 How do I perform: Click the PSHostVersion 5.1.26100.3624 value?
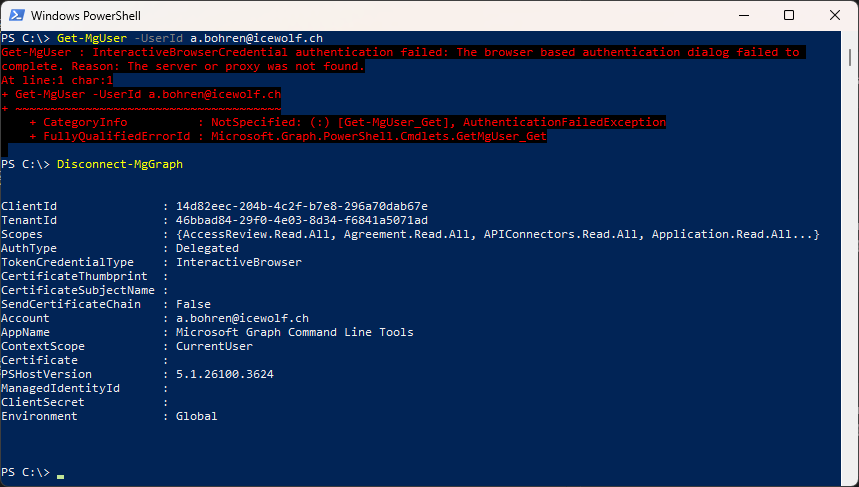(x=225, y=374)
